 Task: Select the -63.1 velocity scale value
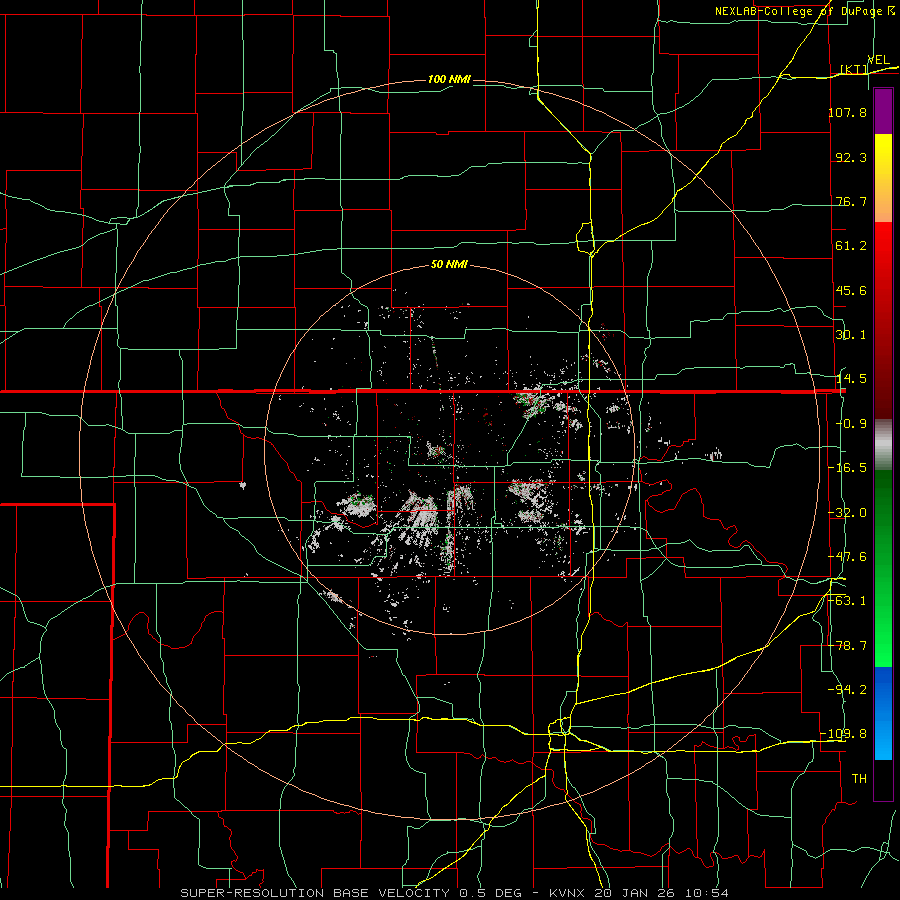tap(847, 601)
